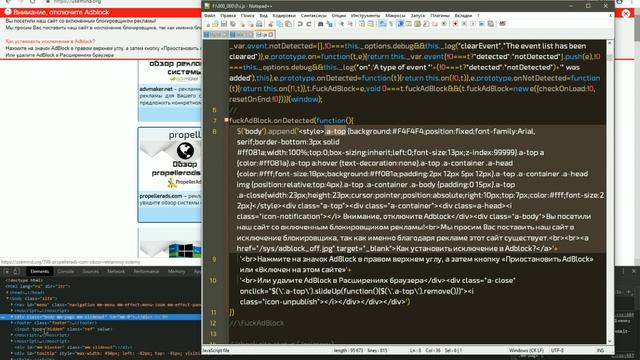Click the New file icon in Notepad++ toolbar

(207, 24)
